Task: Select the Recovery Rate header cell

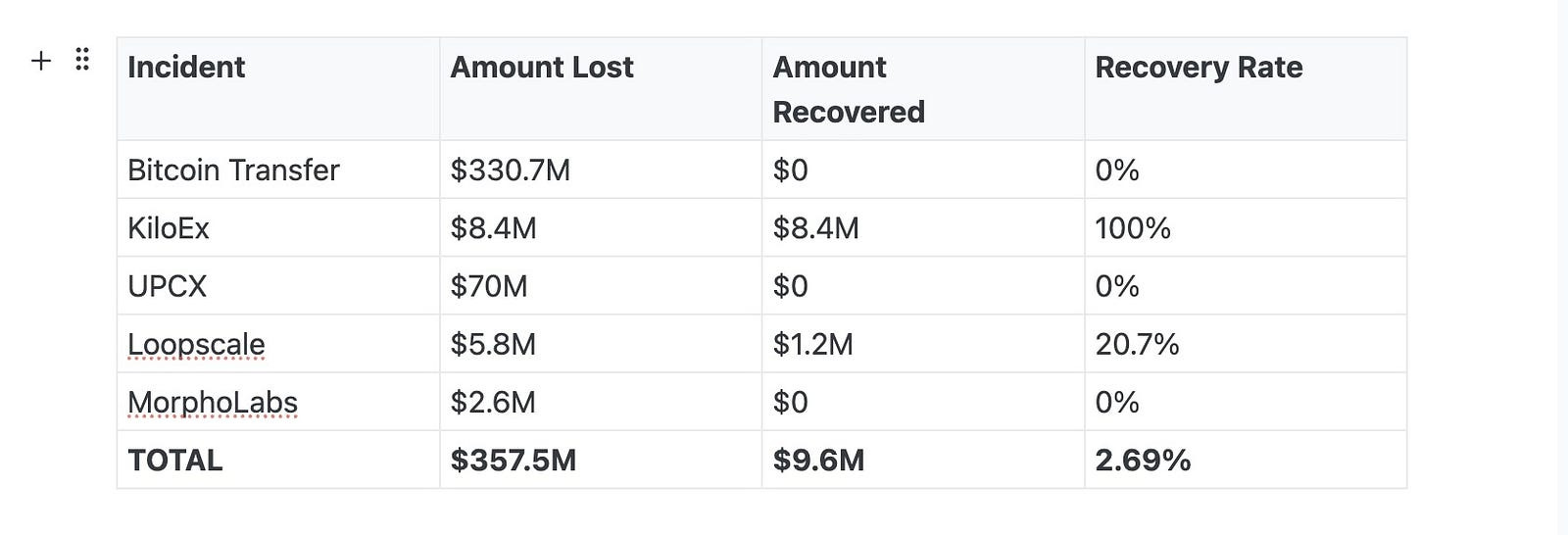Action: (1246, 89)
